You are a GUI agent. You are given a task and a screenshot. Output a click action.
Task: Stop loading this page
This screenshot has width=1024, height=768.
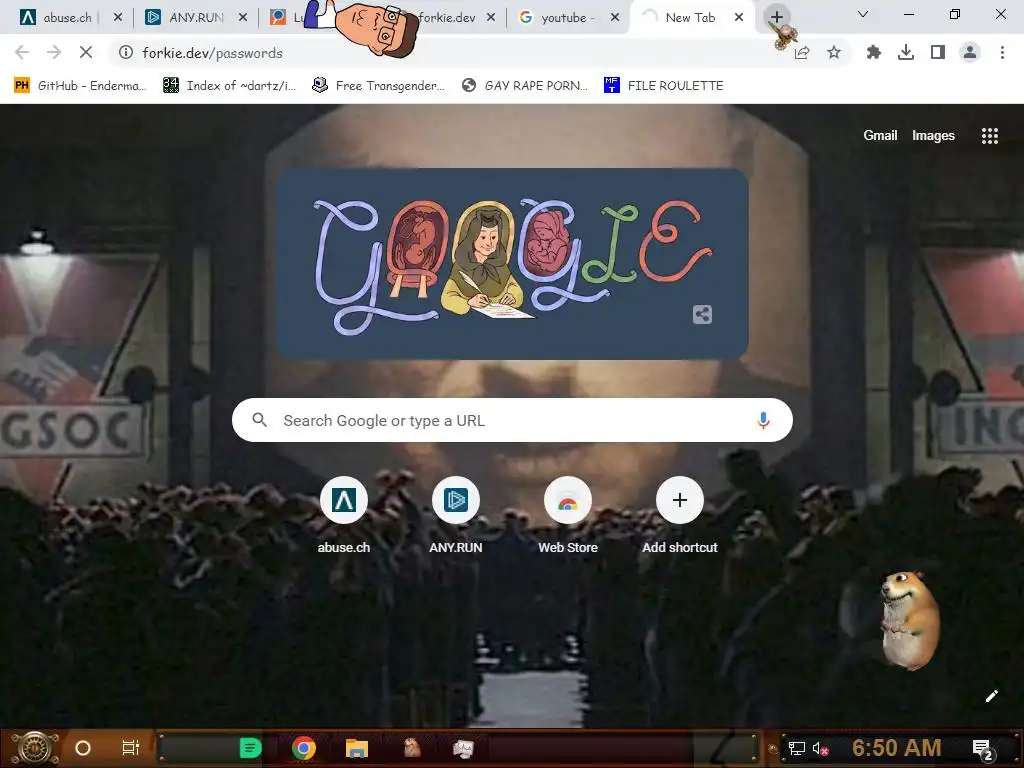[86, 52]
